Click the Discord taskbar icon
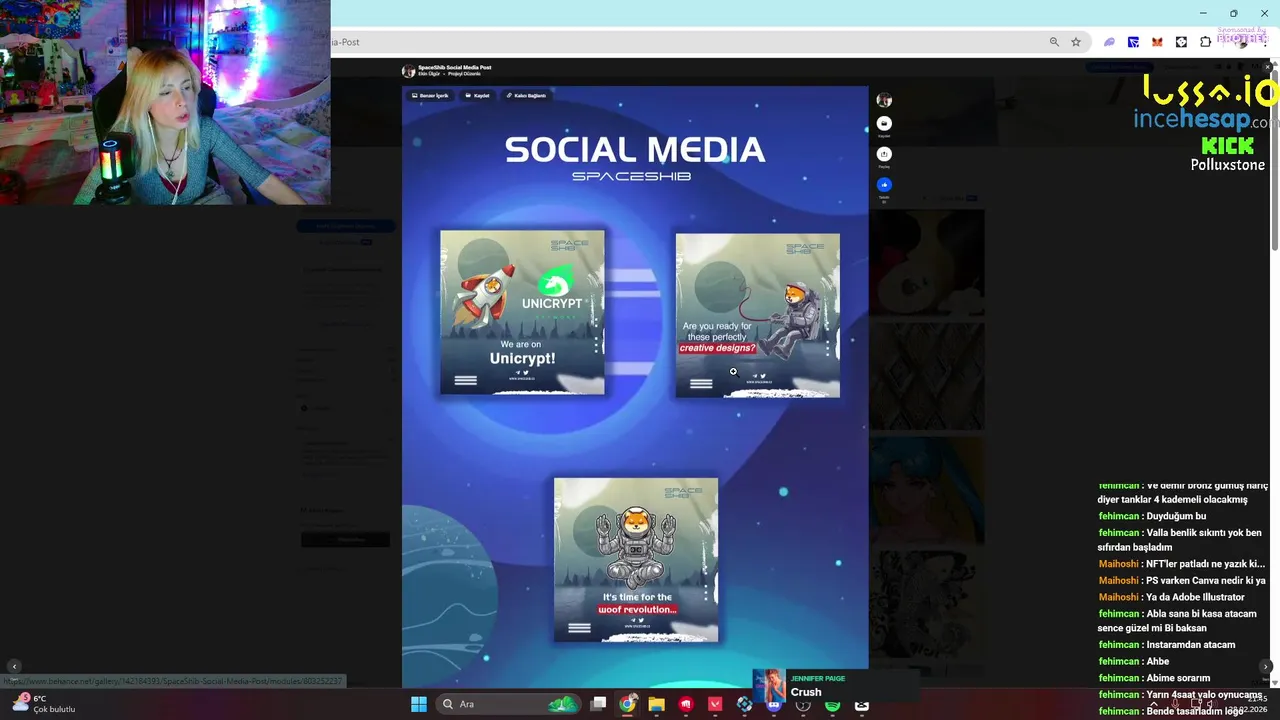 click(x=773, y=705)
